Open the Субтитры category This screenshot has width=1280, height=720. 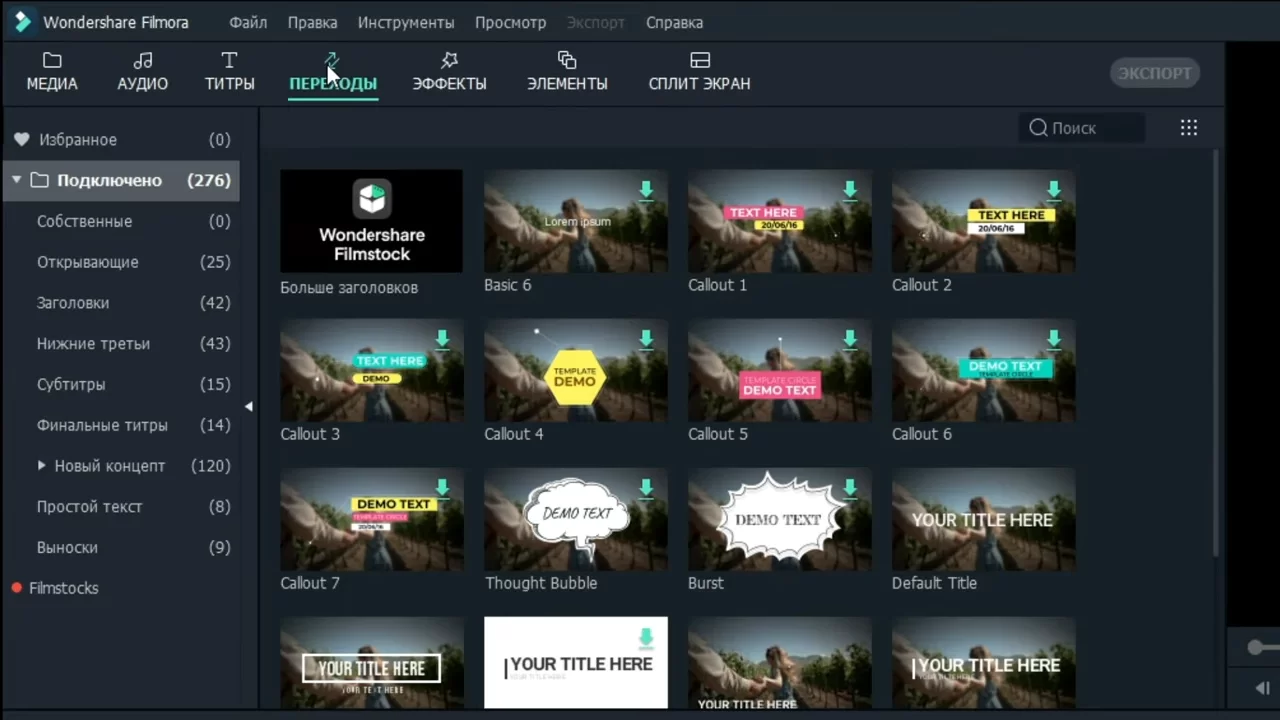click(71, 384)
